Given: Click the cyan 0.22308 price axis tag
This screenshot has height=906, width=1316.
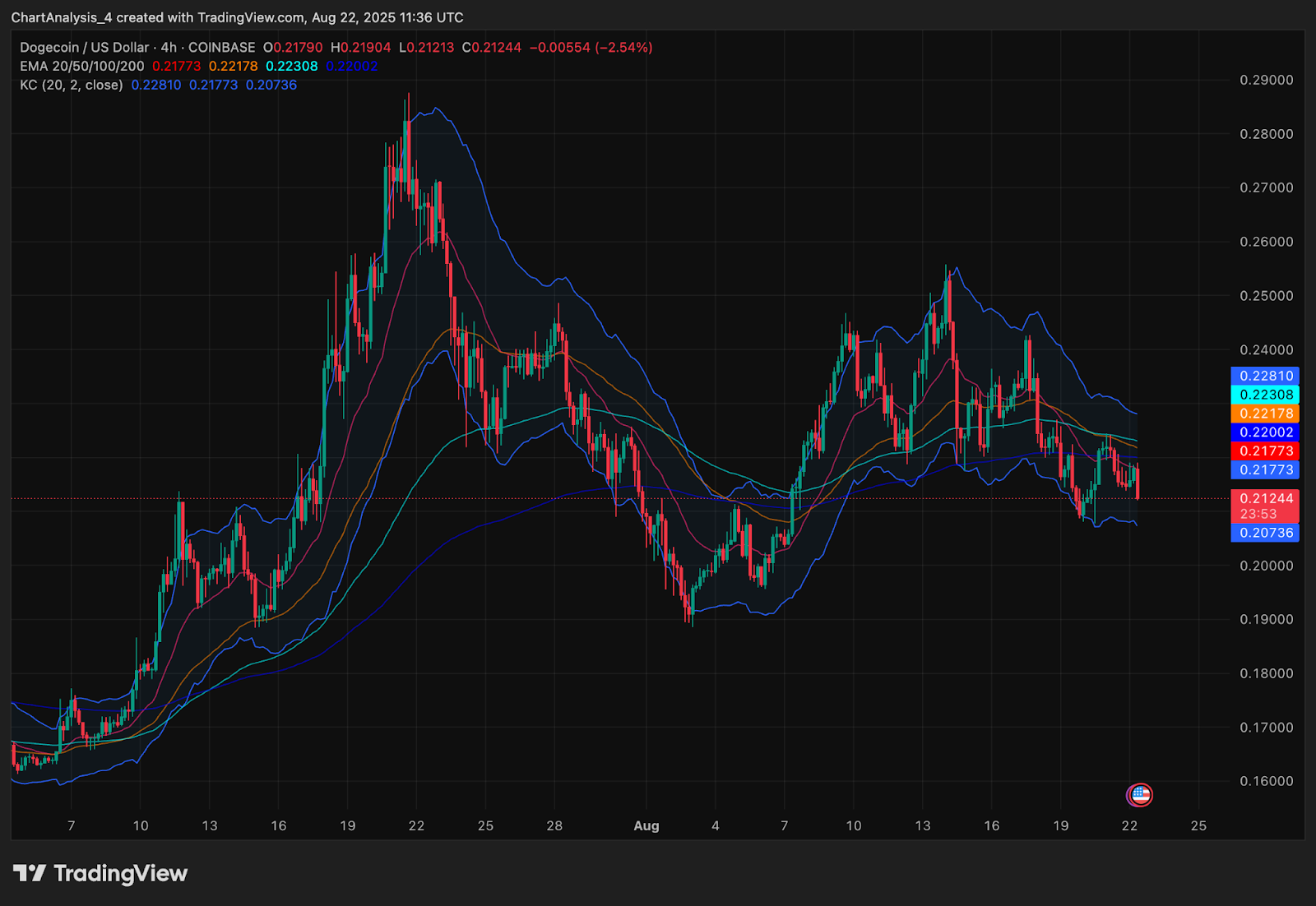Looking at the screenshot, I should (1265, 395).
